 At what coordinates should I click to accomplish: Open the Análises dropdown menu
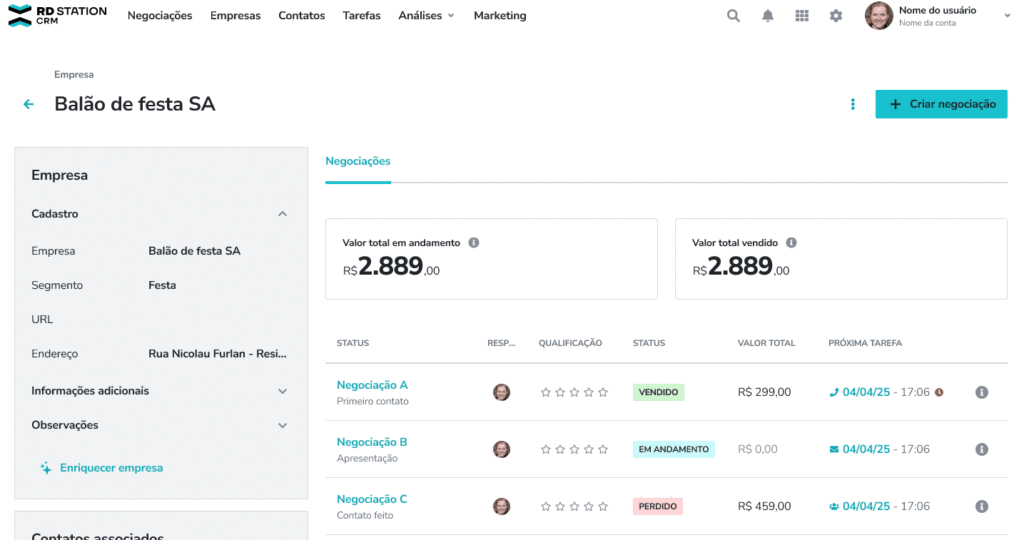click(x=426, y=16)
